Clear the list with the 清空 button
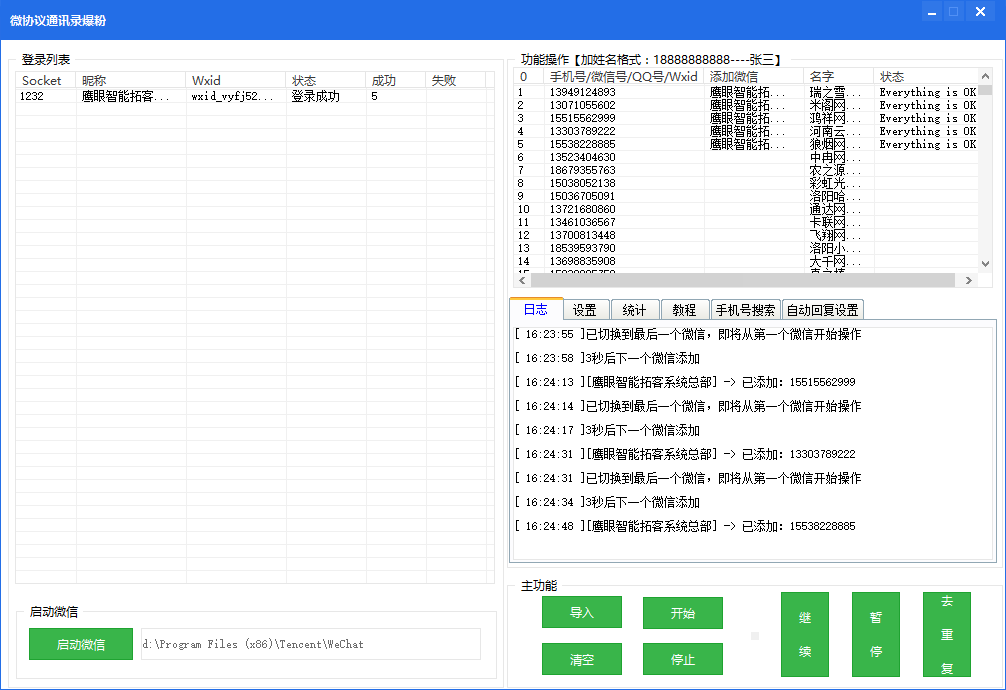Screen dimensions: 1006x690 pos(581,659)
